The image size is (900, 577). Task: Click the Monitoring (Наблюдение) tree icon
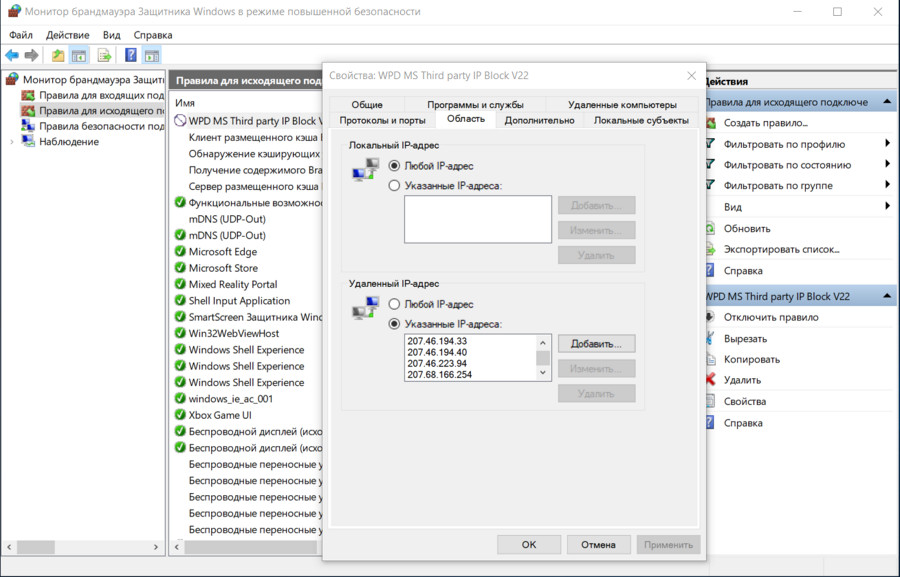(x=28, y=141)
